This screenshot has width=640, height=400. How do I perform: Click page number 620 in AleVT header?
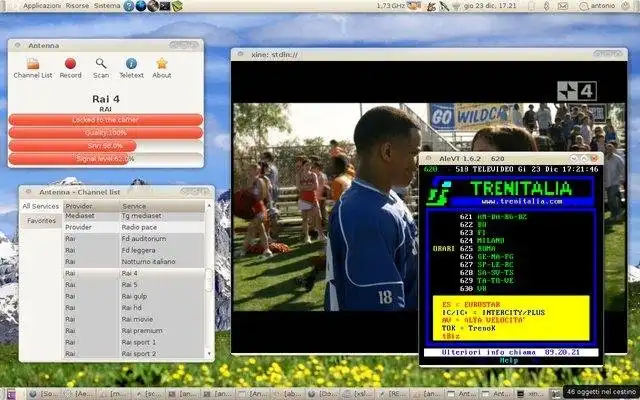[431, 169]
